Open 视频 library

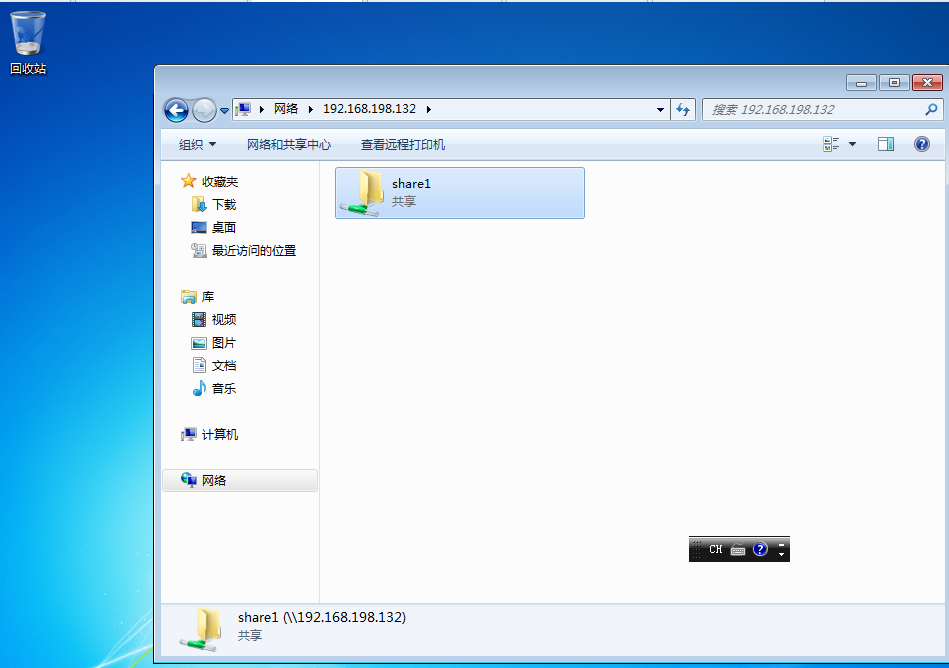point(224,319)
